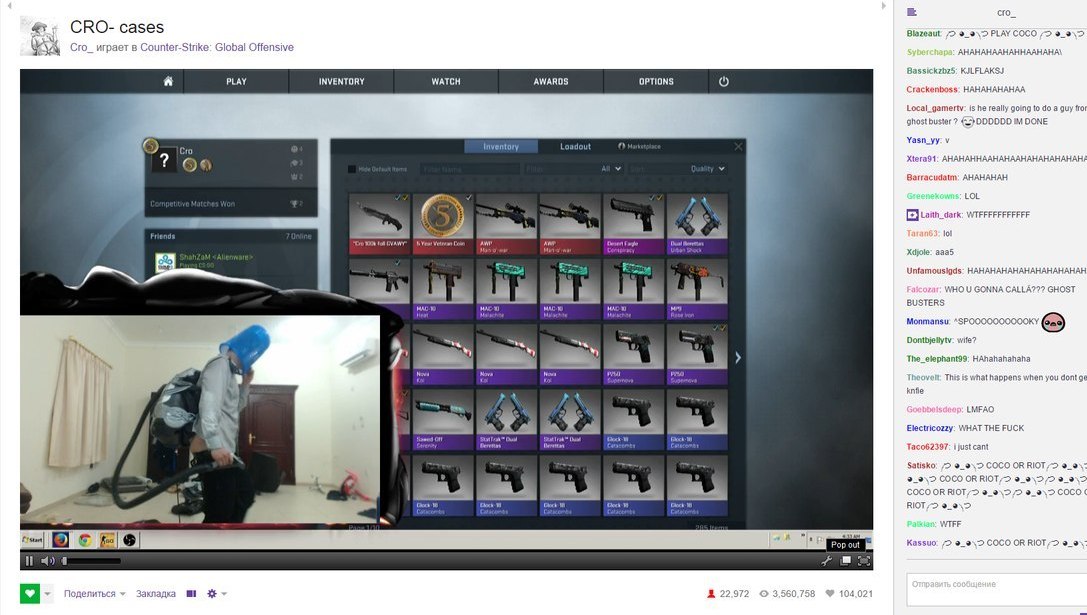Open the AWARDS menu
Viewport: 1087px width, 615px height.
(551, 81)
